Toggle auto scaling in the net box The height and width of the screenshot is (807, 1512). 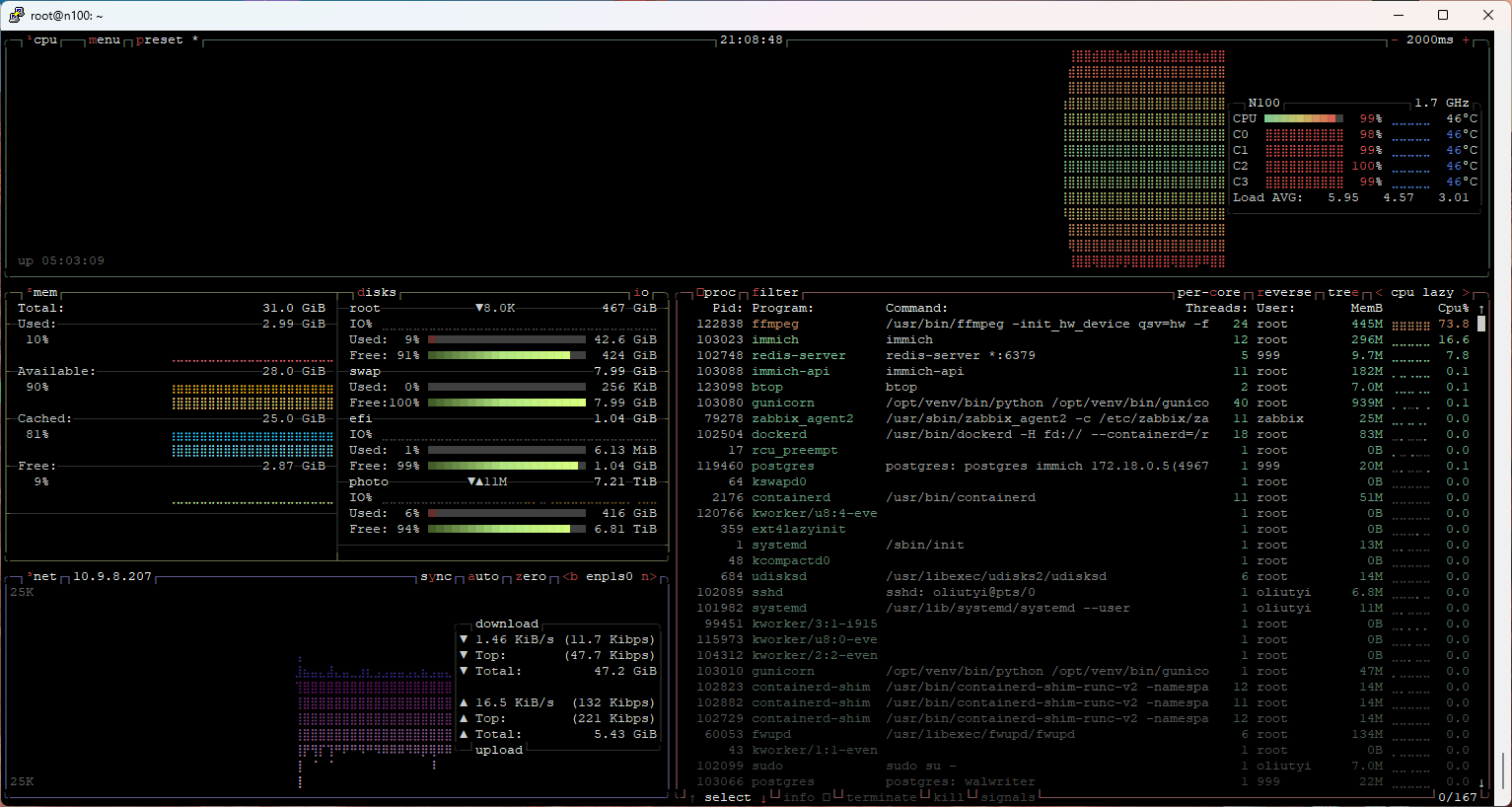482,577
